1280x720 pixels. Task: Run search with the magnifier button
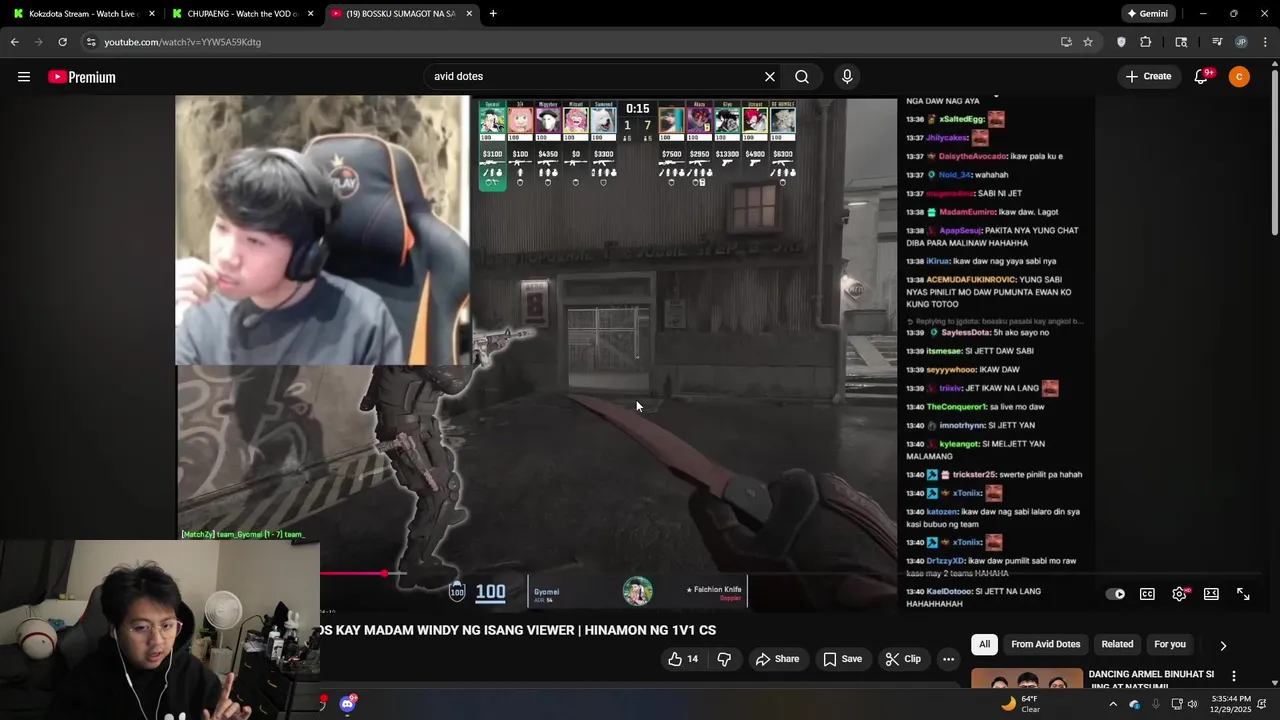[802, 77]
